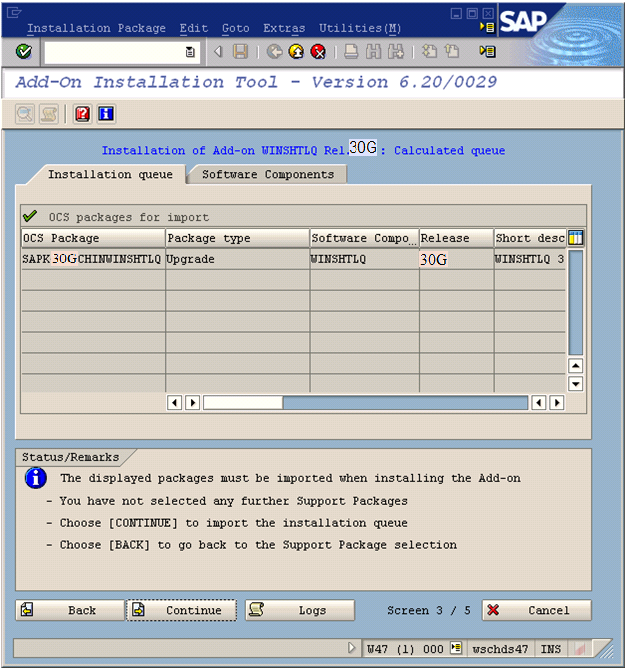This screenshot has width=625, height=668.
Task: Click the Find binoculars icon
Action: click(374, 52)
